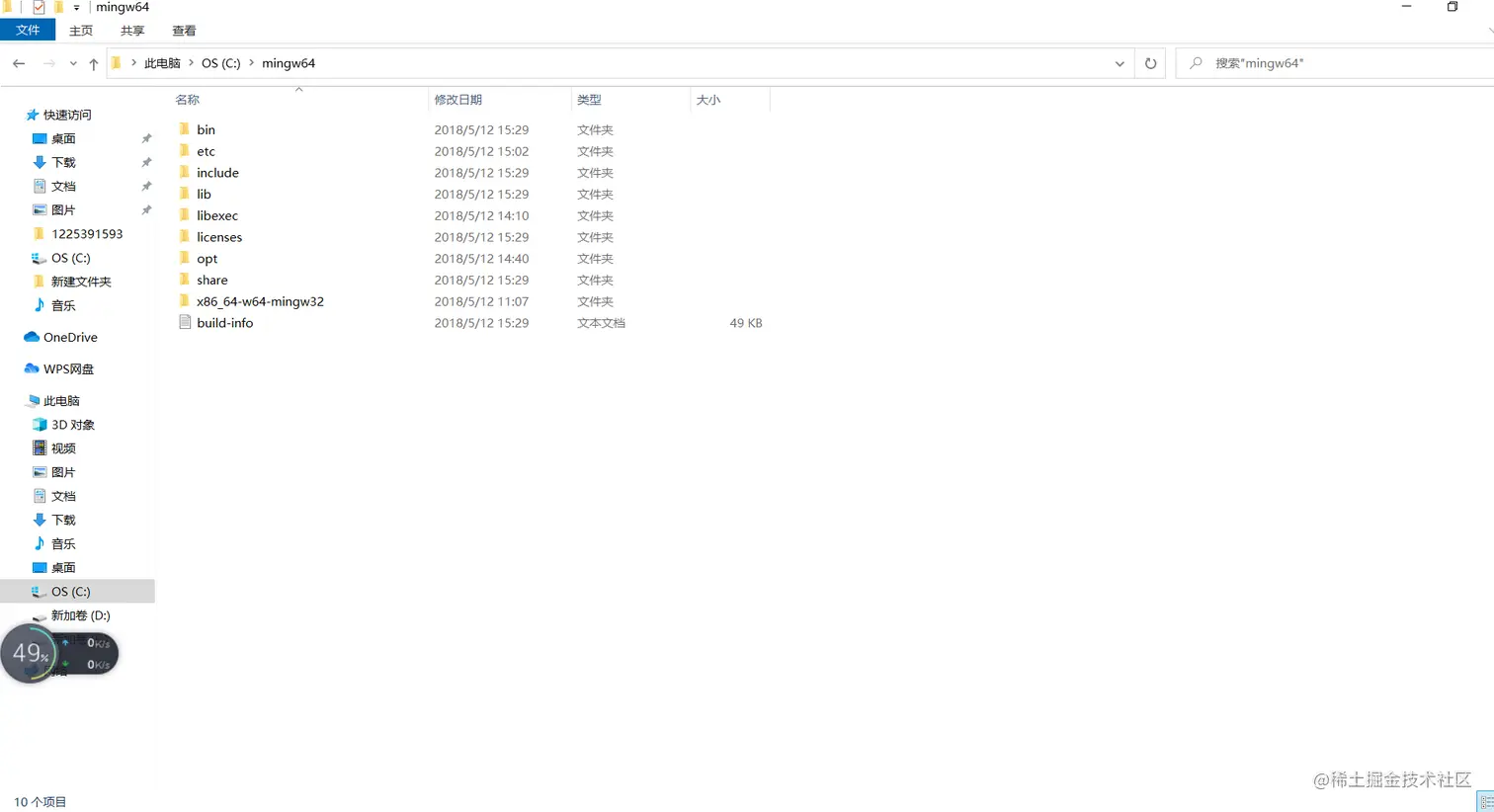The width and height of the screenshot is (1494, 812).
Task: Click the bin folder icon
Action: [x=185, y=129]
